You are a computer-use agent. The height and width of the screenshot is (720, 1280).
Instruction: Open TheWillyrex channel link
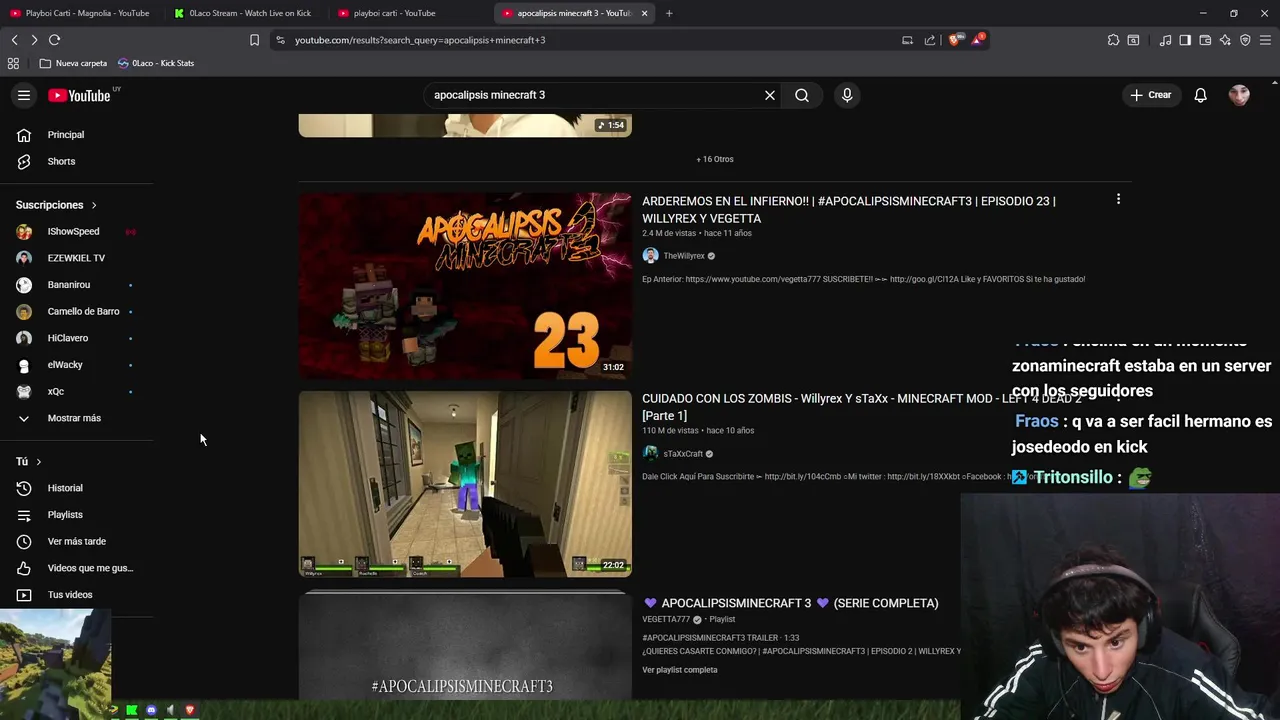pos(684,256)
